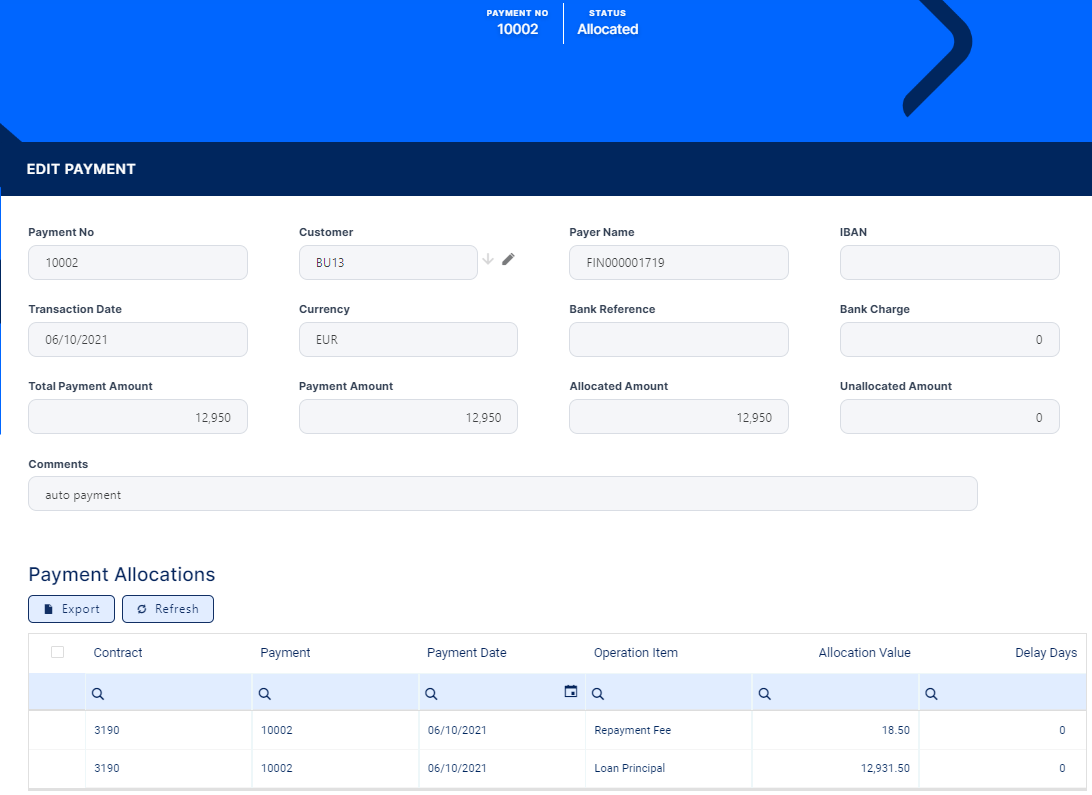The image size is (1092, 795).
Task: Toggle the select-all checkbox in table header
Action: coord(57,652)
